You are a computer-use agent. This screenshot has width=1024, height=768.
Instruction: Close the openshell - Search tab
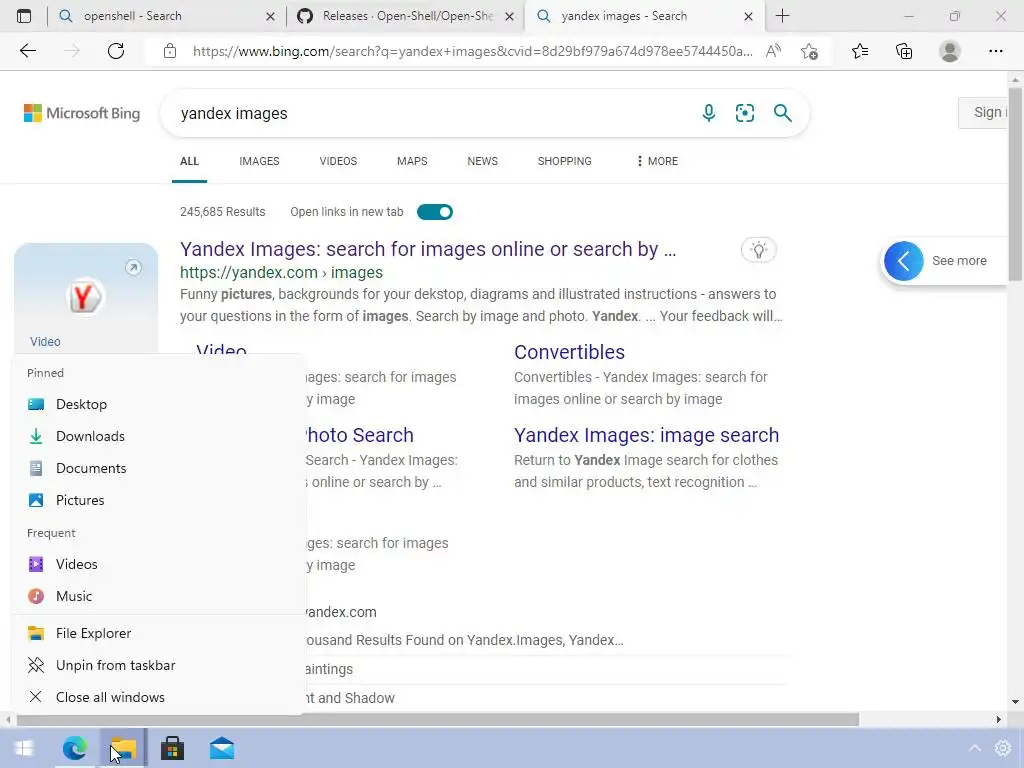coord(270,16)
